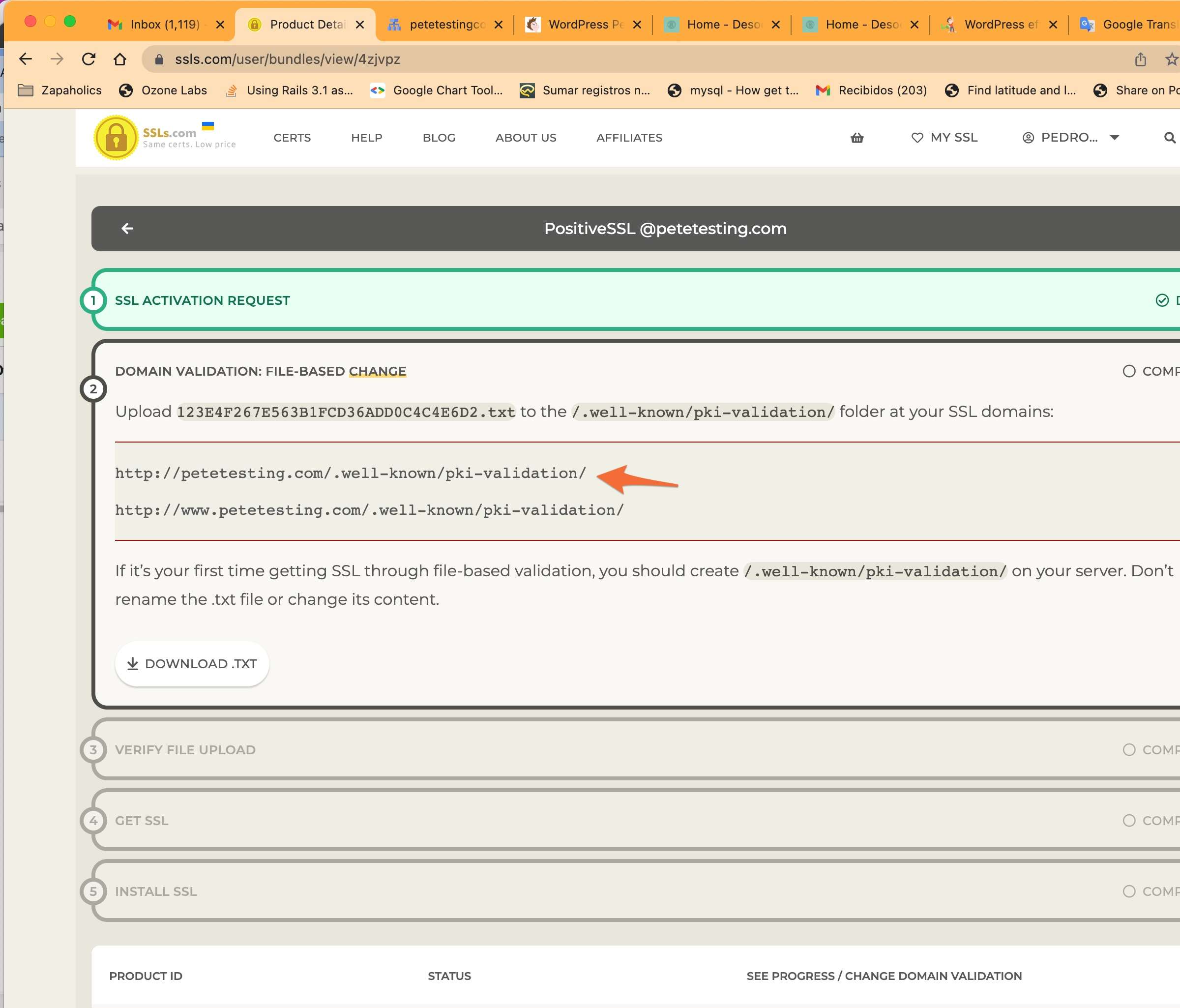Click the SSLs.com padlock logo

coord(116,138)
